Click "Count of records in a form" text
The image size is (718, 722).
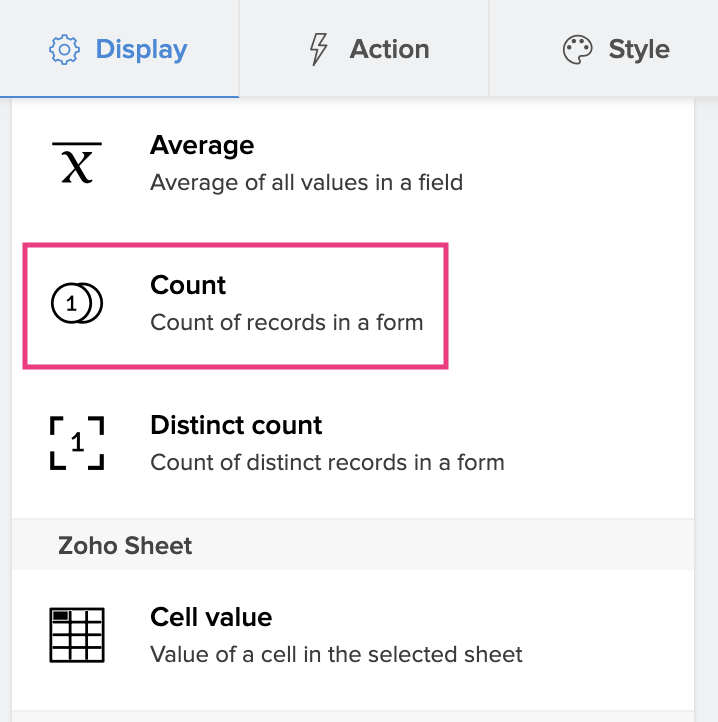(x=286, y=323)
